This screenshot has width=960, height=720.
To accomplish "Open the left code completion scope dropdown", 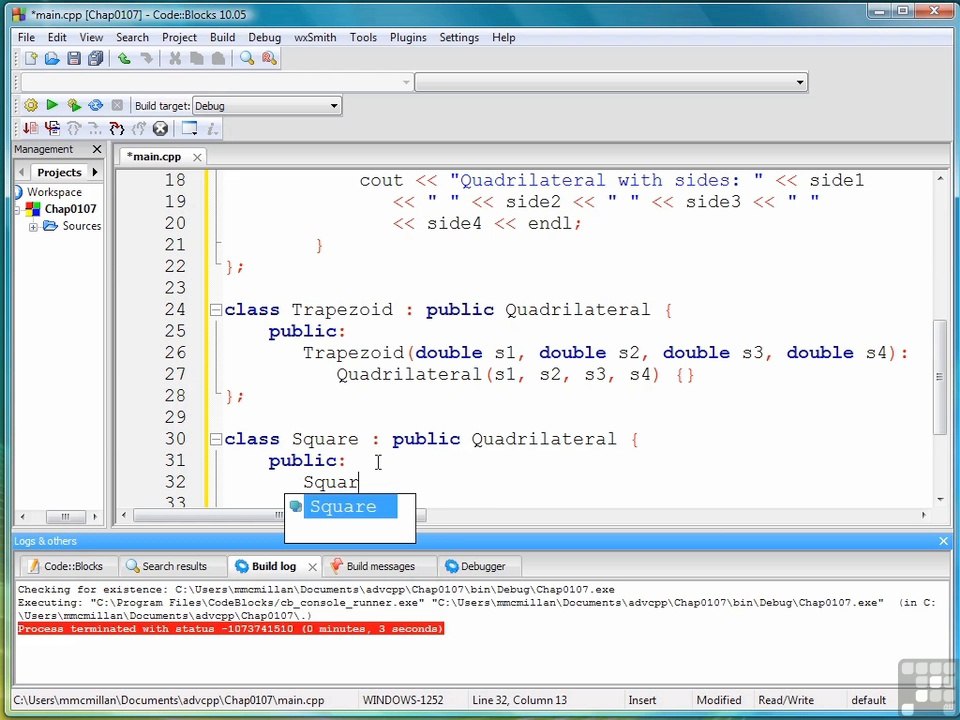I will (x=217, y=82).
